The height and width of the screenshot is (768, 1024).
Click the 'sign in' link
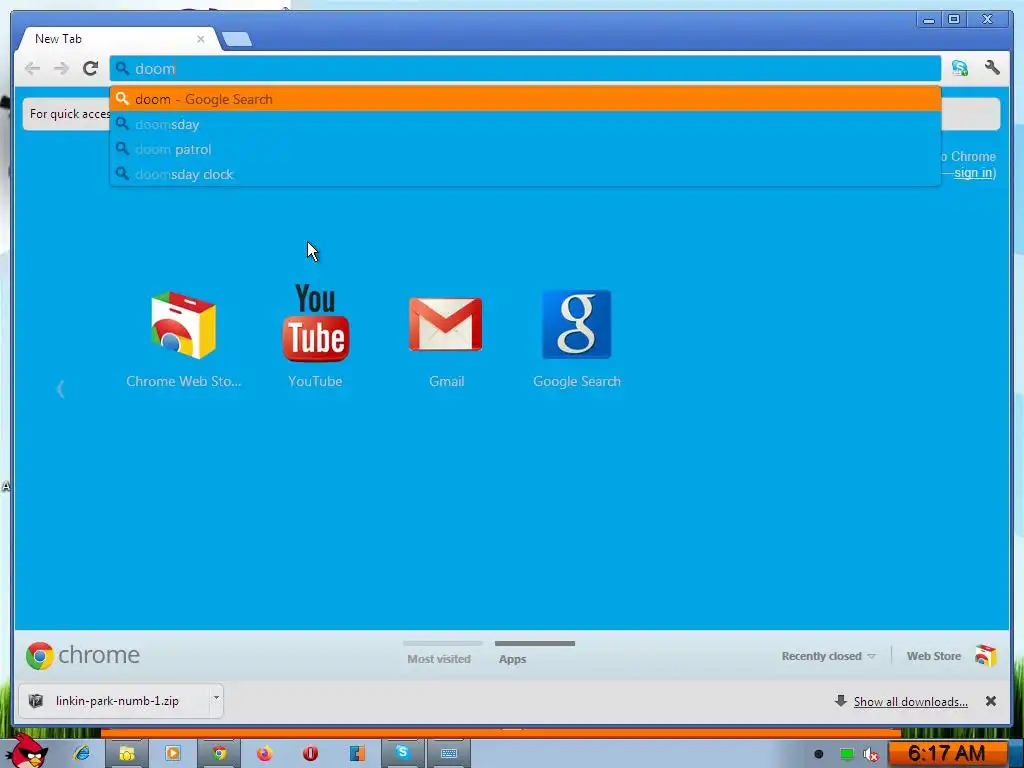(974, 172)
